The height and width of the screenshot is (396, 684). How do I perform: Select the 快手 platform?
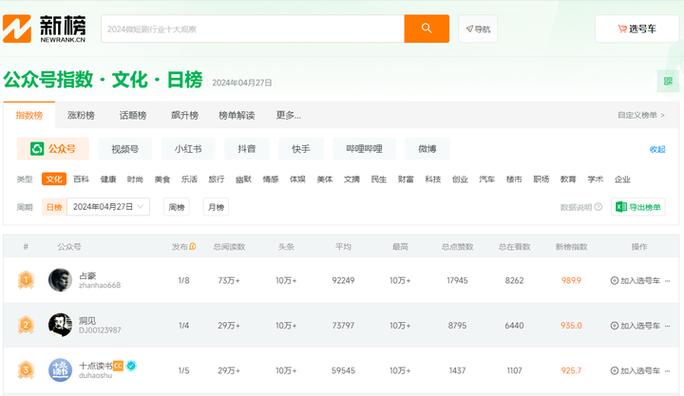(x=301, y=149)
